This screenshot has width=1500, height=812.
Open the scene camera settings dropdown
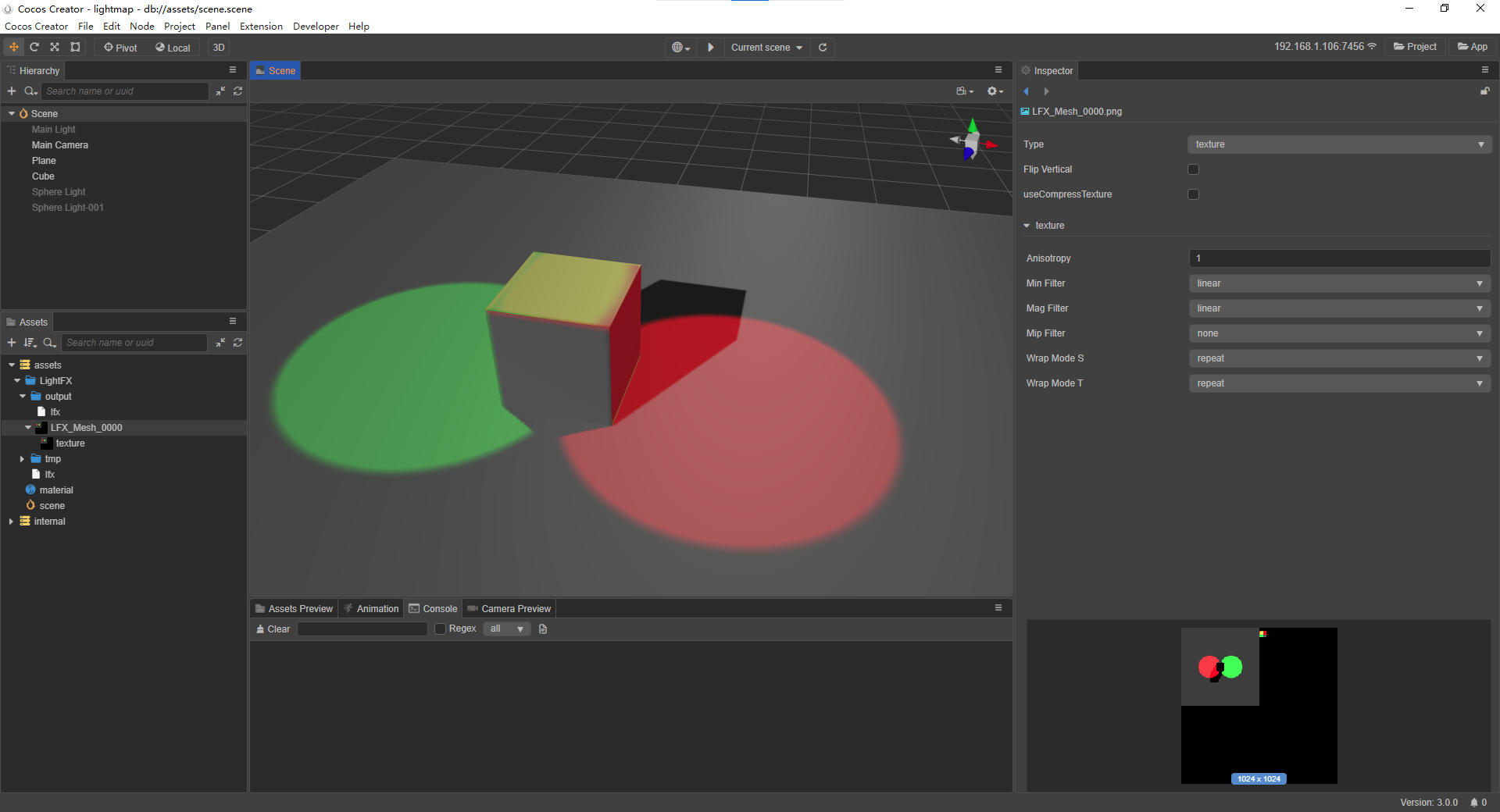point(965,91)
